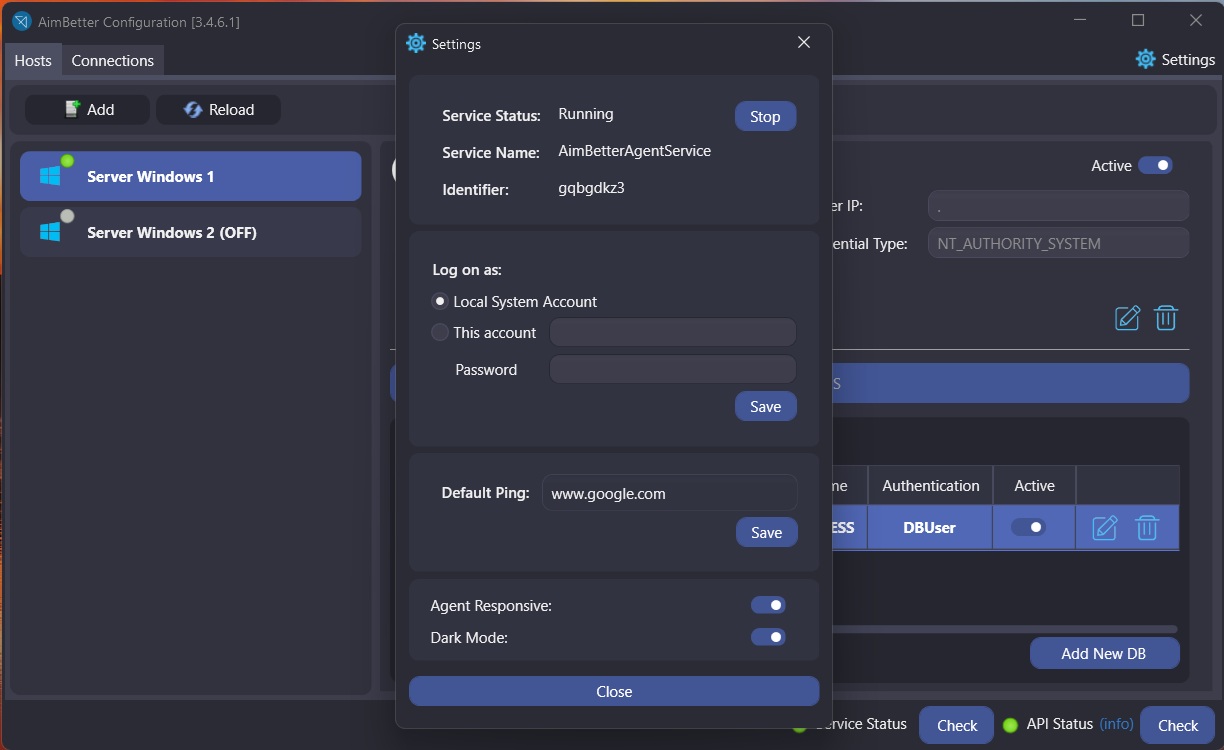Close the Settings dialog with the X
The height and width of the screenshot is (750, 1224).
tap(804, 42)
